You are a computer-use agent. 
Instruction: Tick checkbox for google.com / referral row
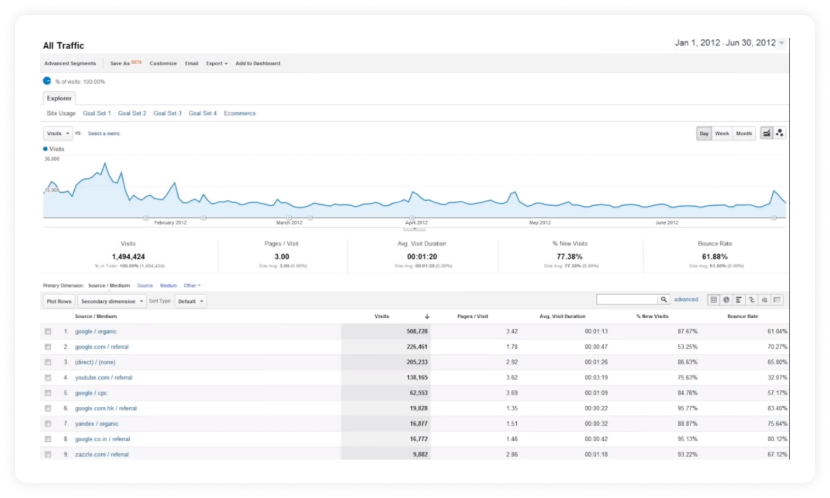point(48,347)
